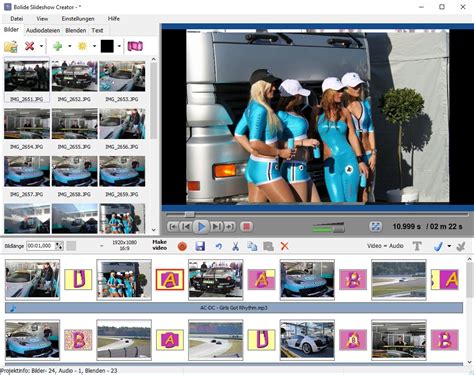Screen dimensions: 474x375
Task: Jump to start of slideshow button
Action: pyautogui.click(x=173, y=227)
